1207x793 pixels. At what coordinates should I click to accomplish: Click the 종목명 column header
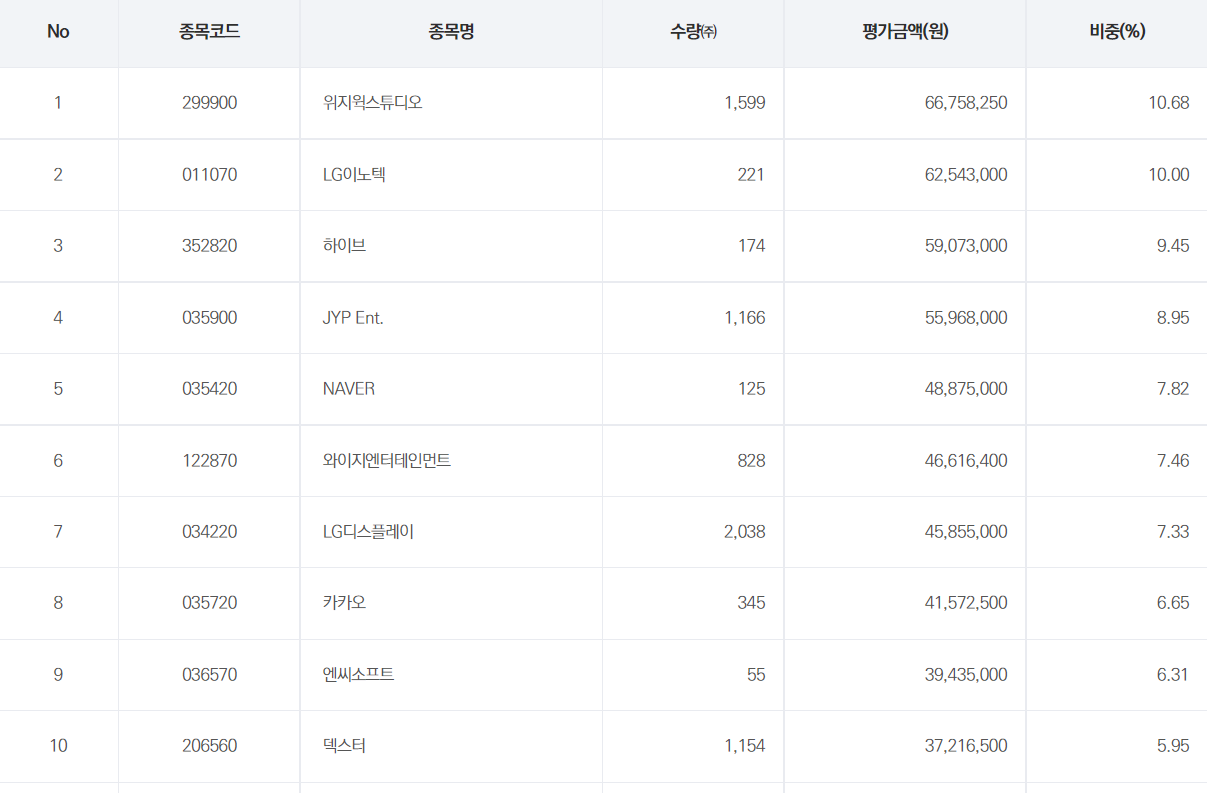pyautogui.click(x=451, y=32)
